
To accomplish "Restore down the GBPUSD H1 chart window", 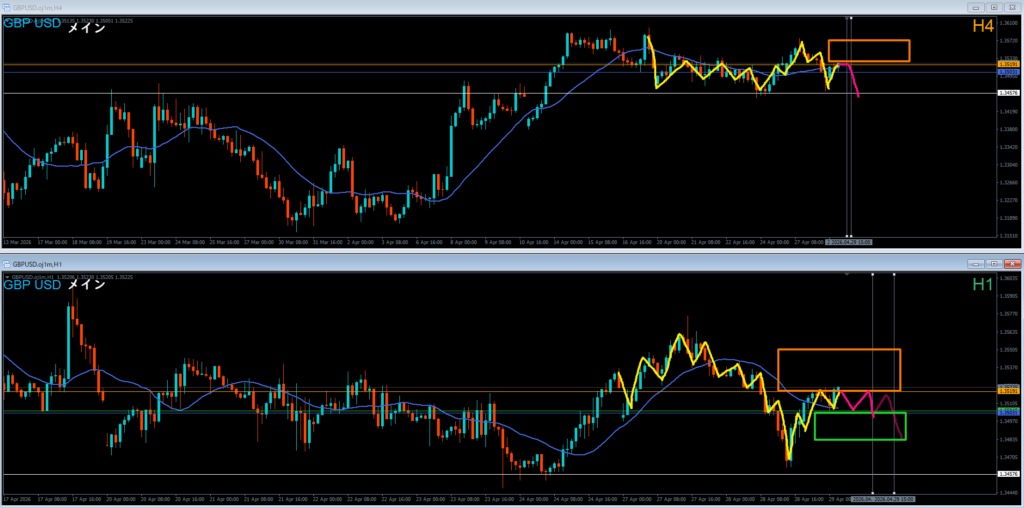I will pos(994,264).
